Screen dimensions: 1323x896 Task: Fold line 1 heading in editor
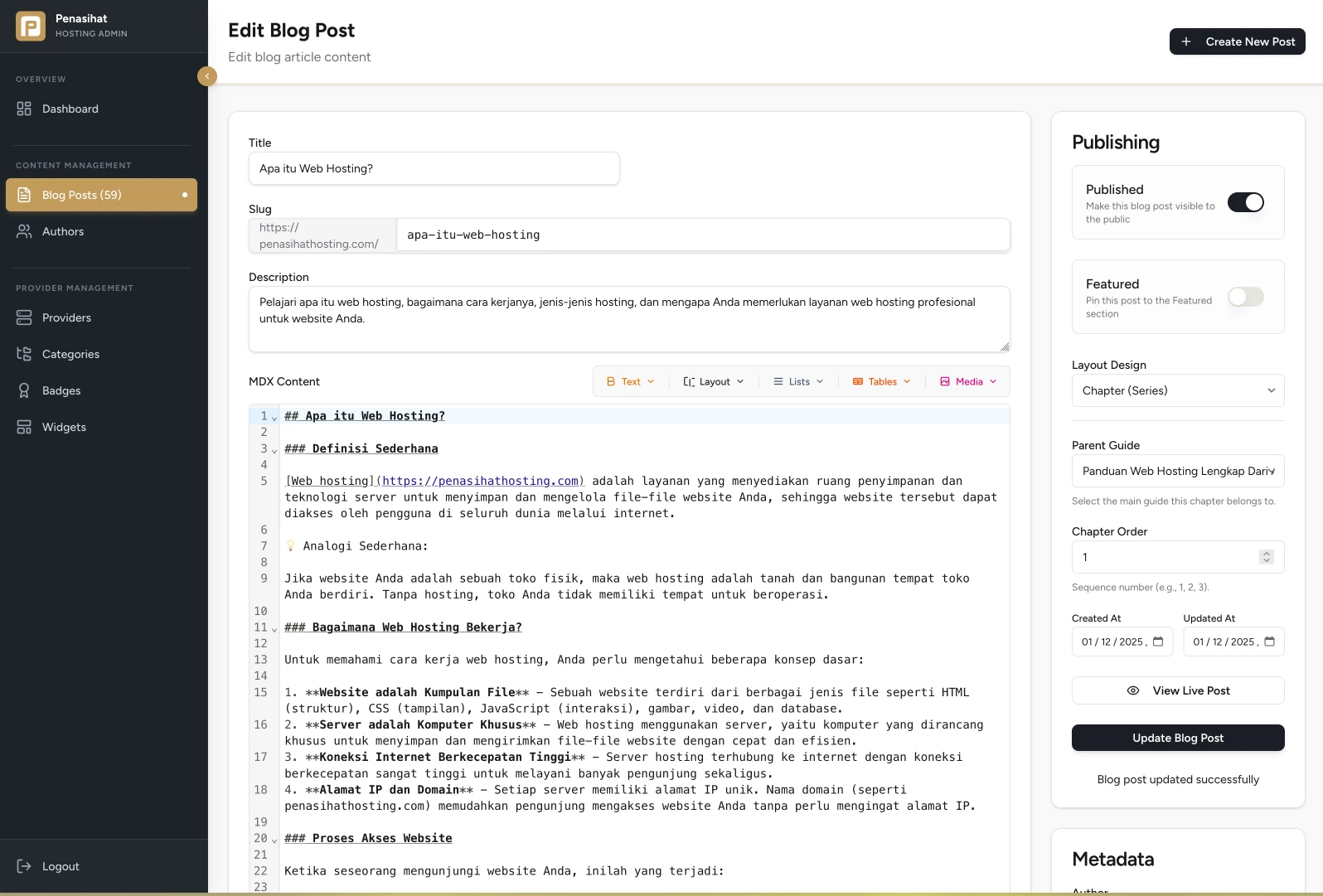(x=274, y=417)
